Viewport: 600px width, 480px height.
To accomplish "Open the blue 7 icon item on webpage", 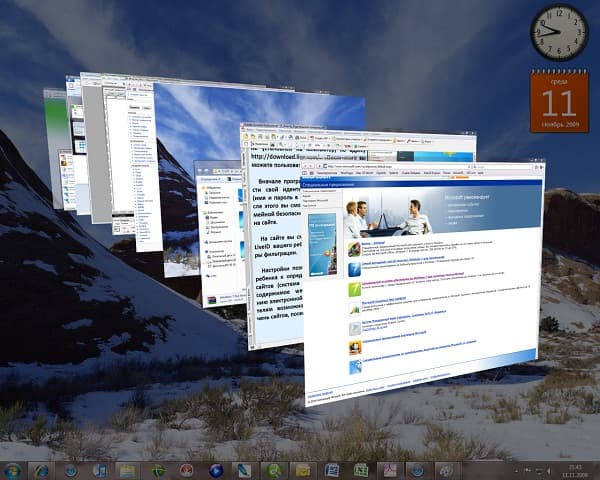I will [354, 269].
